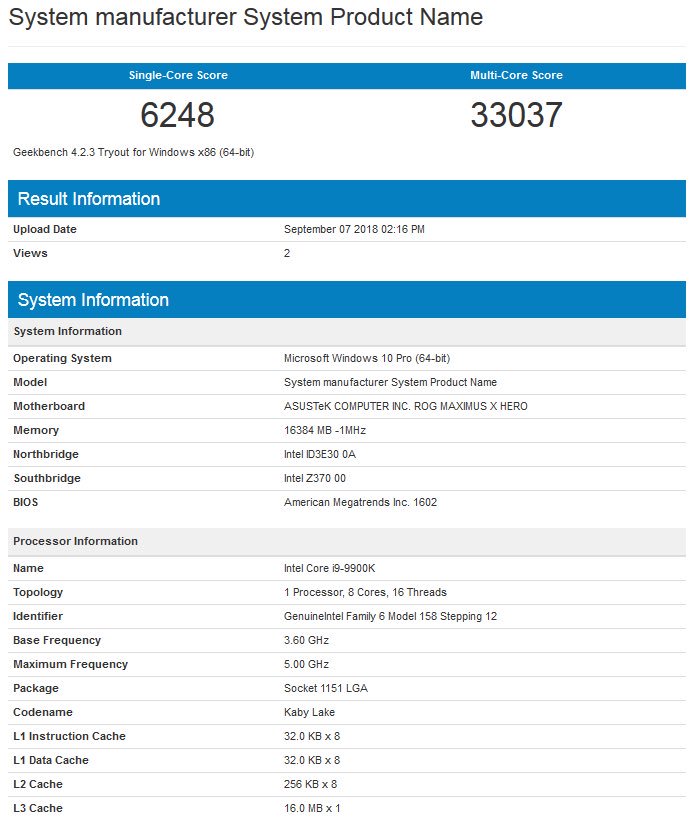Click the L1 Instruction Cache label
This screenshot has height=832, width=689.
pos(69,736)
